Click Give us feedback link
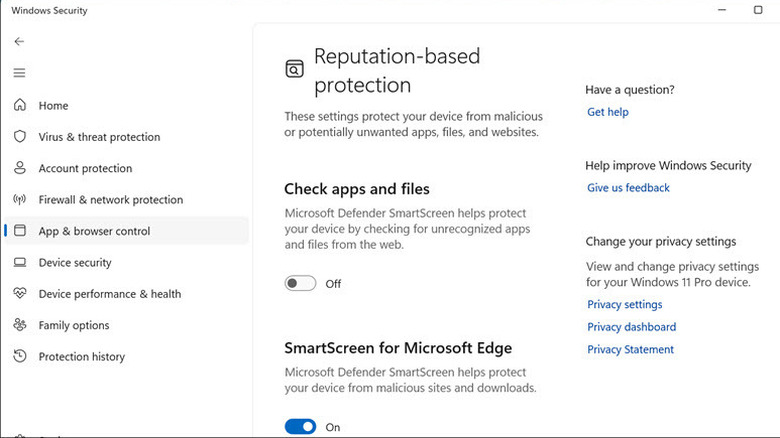The image size is (780, 438). tap(628, 188)
